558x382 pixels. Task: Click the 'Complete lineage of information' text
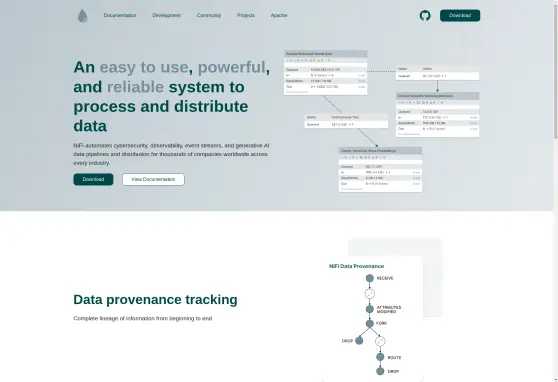[143, 318]
